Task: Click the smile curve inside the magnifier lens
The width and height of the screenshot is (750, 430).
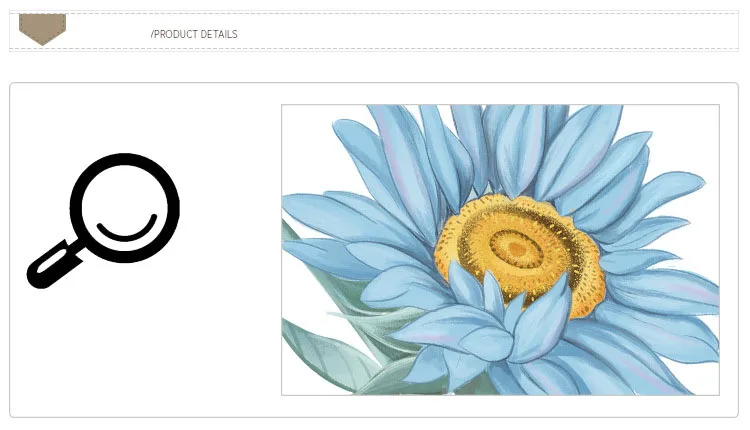Action: [x=127, y=228]
